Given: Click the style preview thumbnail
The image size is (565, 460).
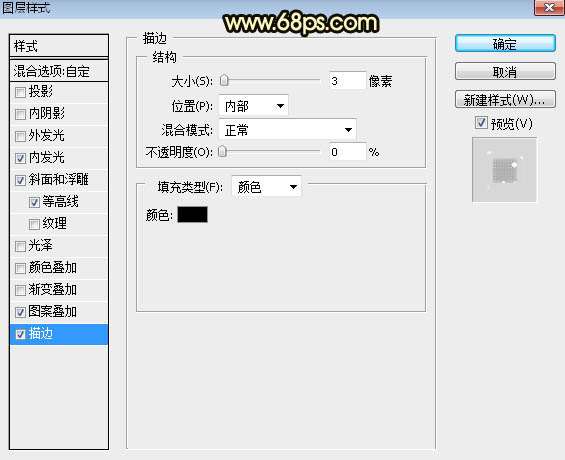Looking at the screenshot, I should (504, 170).
